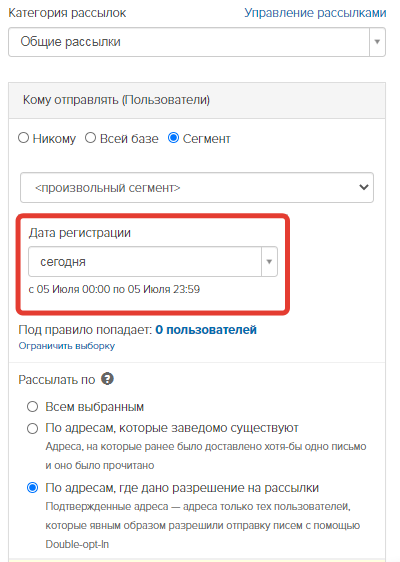Select разрешение на рассылки radio button
Screen dimensions: 400x562
click(x=33, y=488)
